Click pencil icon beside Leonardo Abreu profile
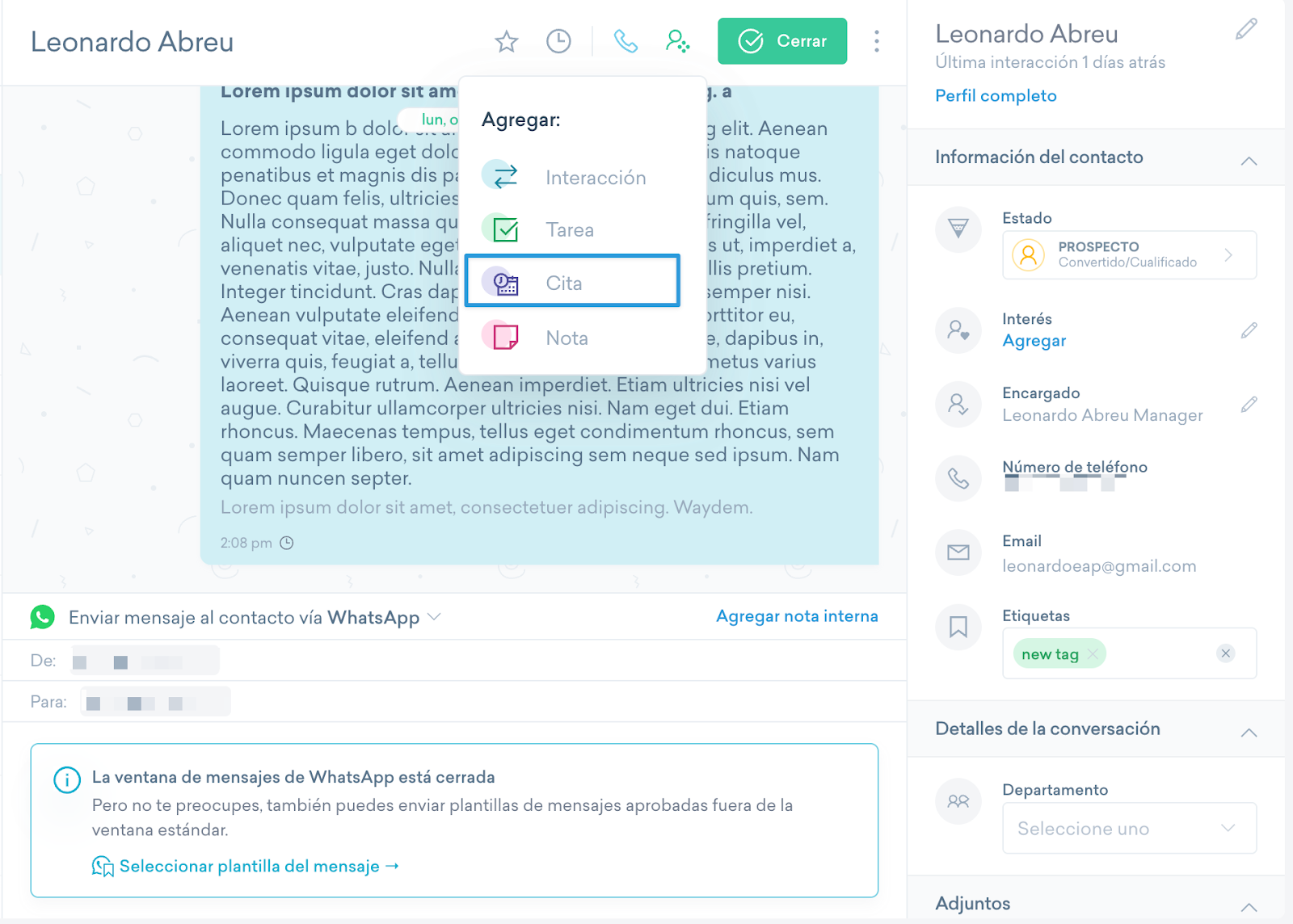The image size is (1293, 924). 1246,30
